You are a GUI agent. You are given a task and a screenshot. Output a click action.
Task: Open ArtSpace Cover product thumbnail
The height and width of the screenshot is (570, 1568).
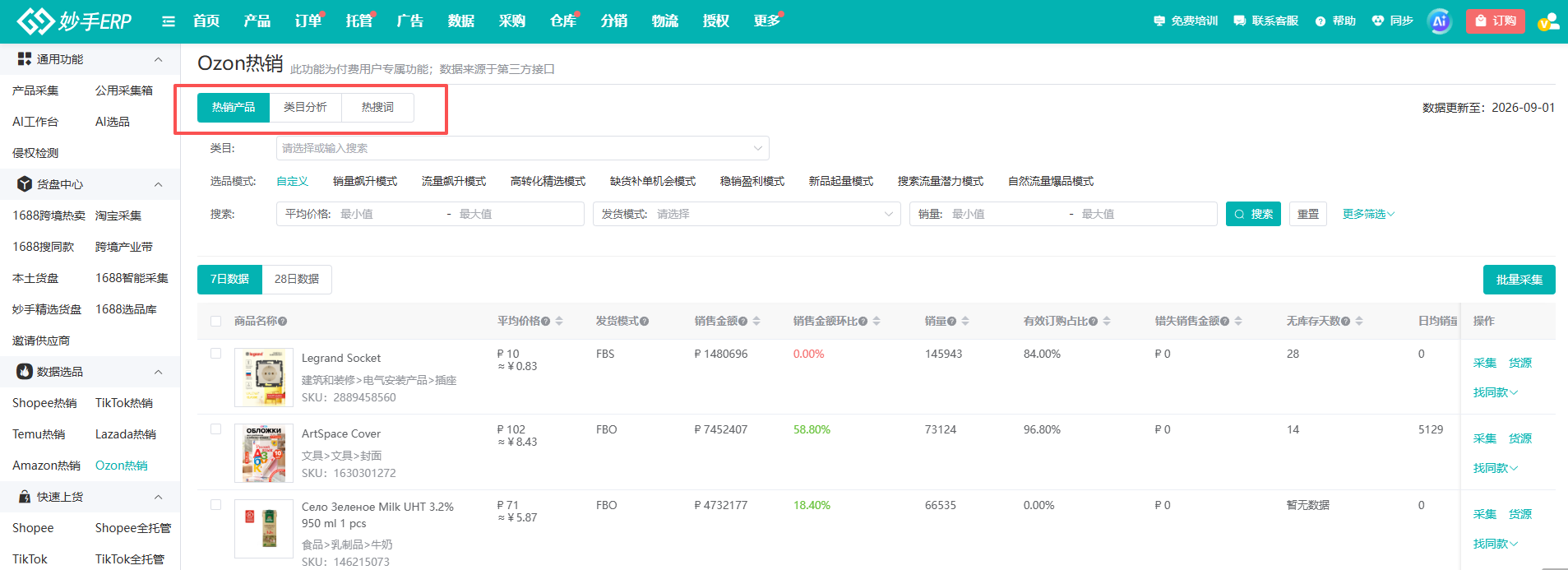264,452
